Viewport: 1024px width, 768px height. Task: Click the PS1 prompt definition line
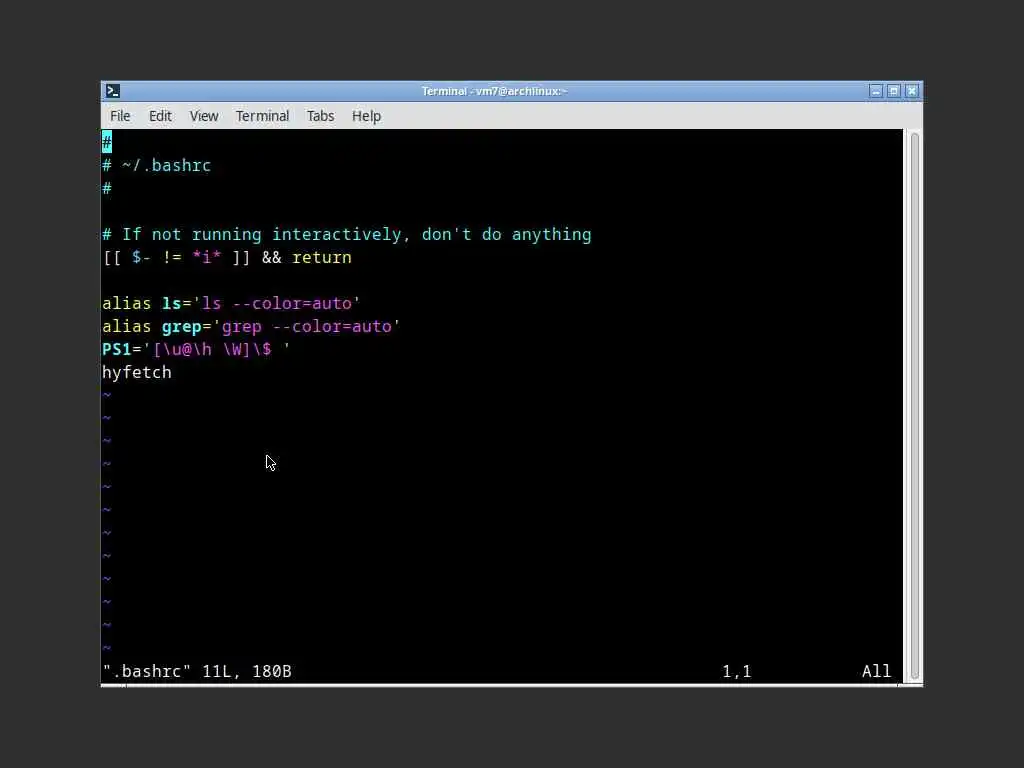196,349
